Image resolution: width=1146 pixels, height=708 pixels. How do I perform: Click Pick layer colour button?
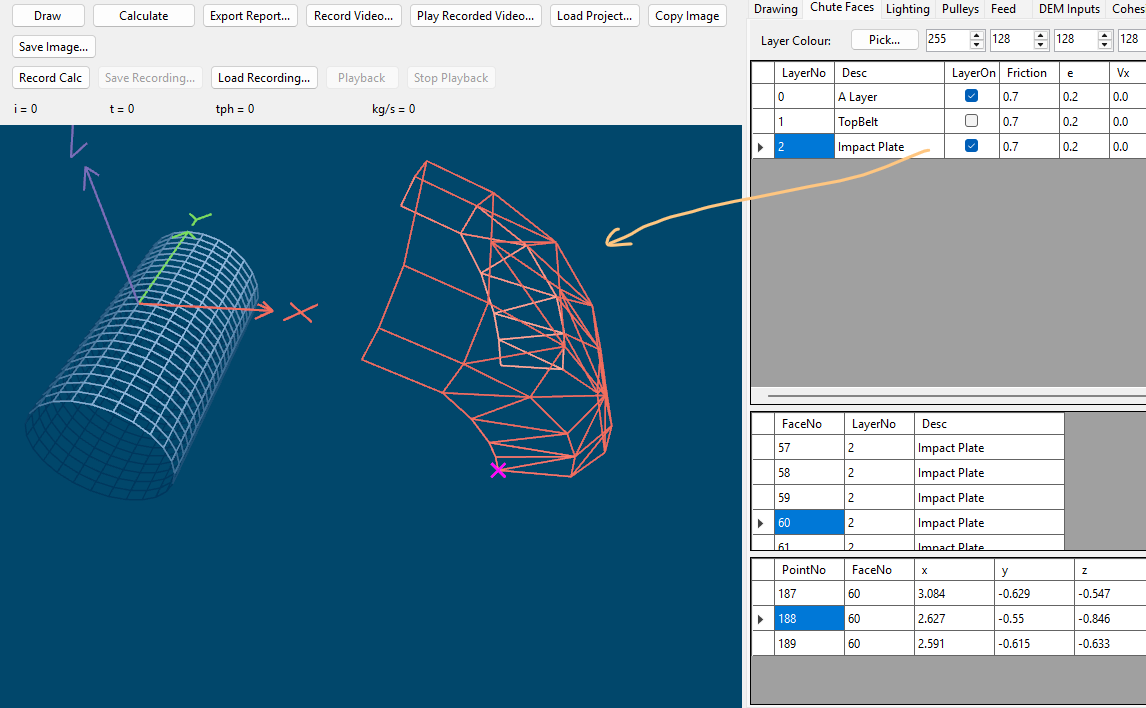pos(884,39)
